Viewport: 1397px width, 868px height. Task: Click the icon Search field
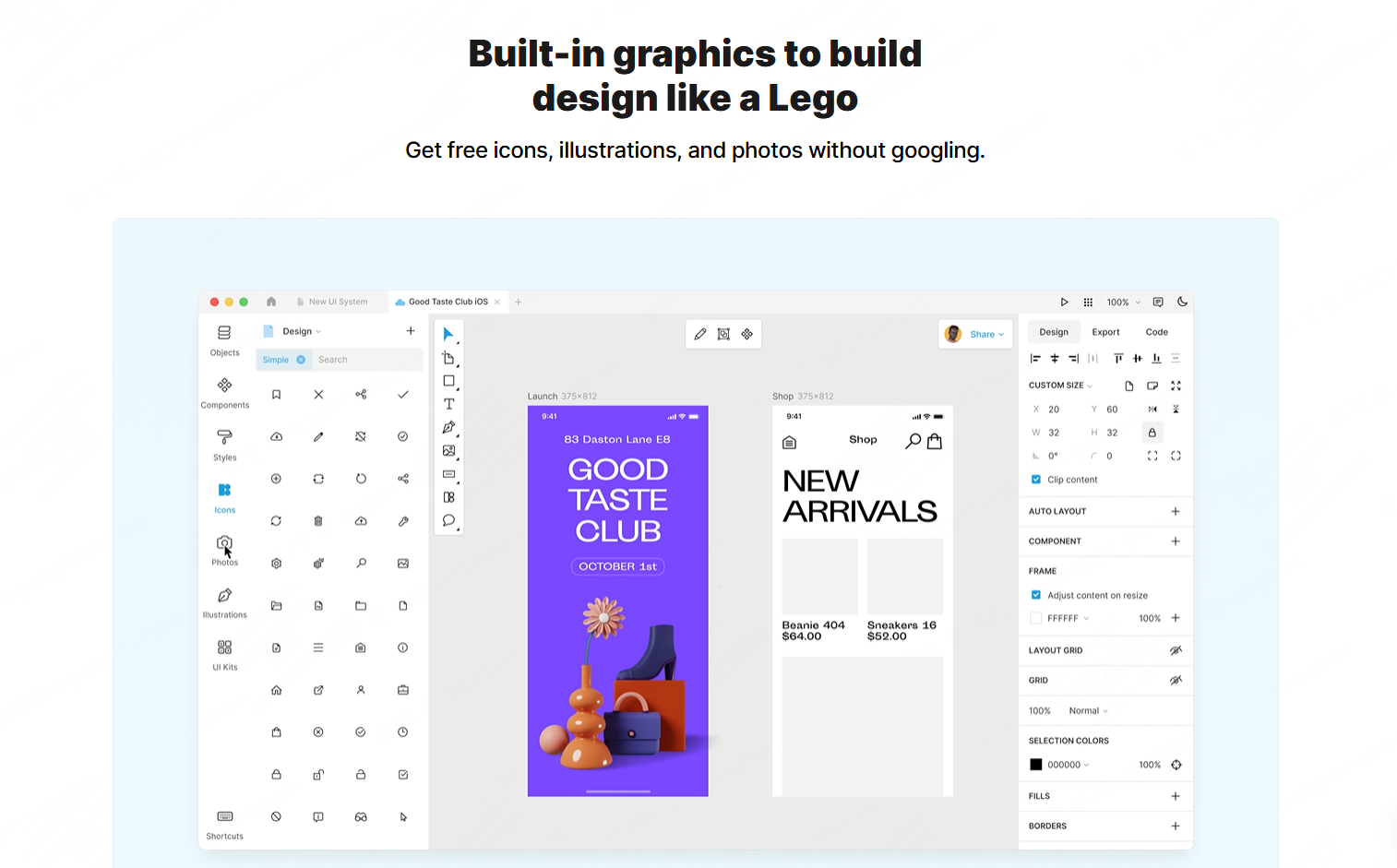[x=367, y=360]
